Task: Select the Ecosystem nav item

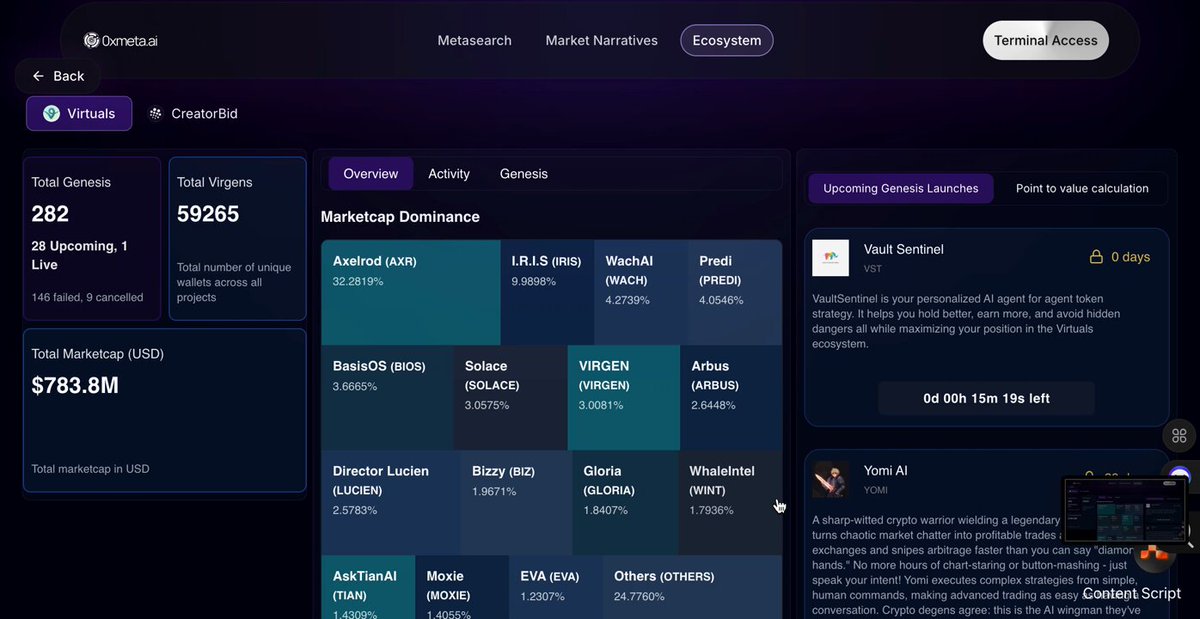Action: (x=727, y=41)
